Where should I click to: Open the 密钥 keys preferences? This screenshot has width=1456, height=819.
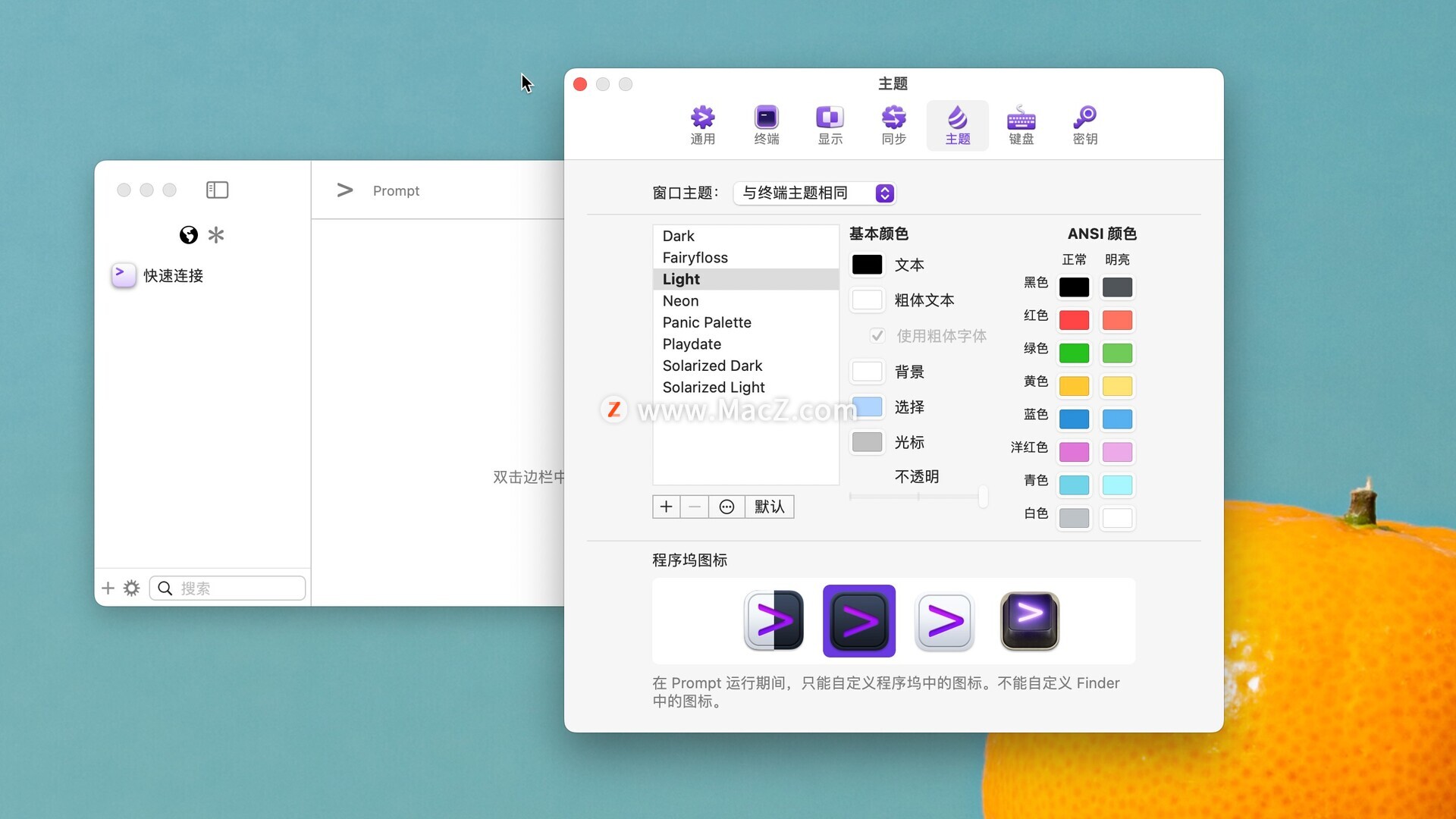tap(1084, 125)
